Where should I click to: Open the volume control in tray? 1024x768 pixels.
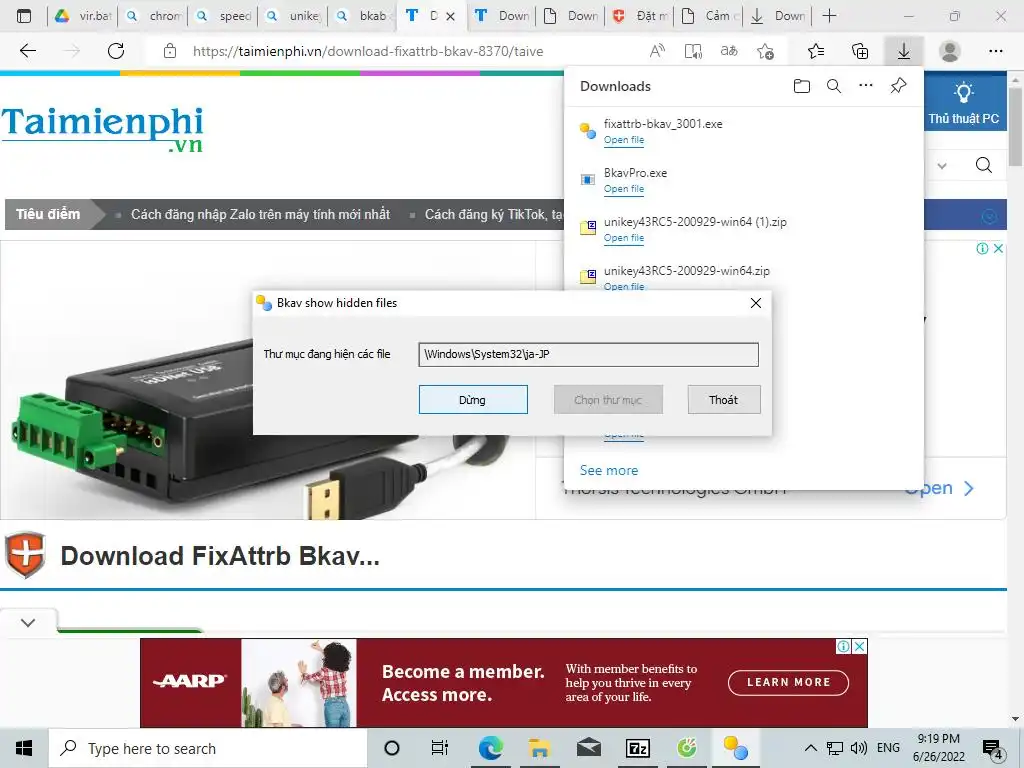pos(859,748)
